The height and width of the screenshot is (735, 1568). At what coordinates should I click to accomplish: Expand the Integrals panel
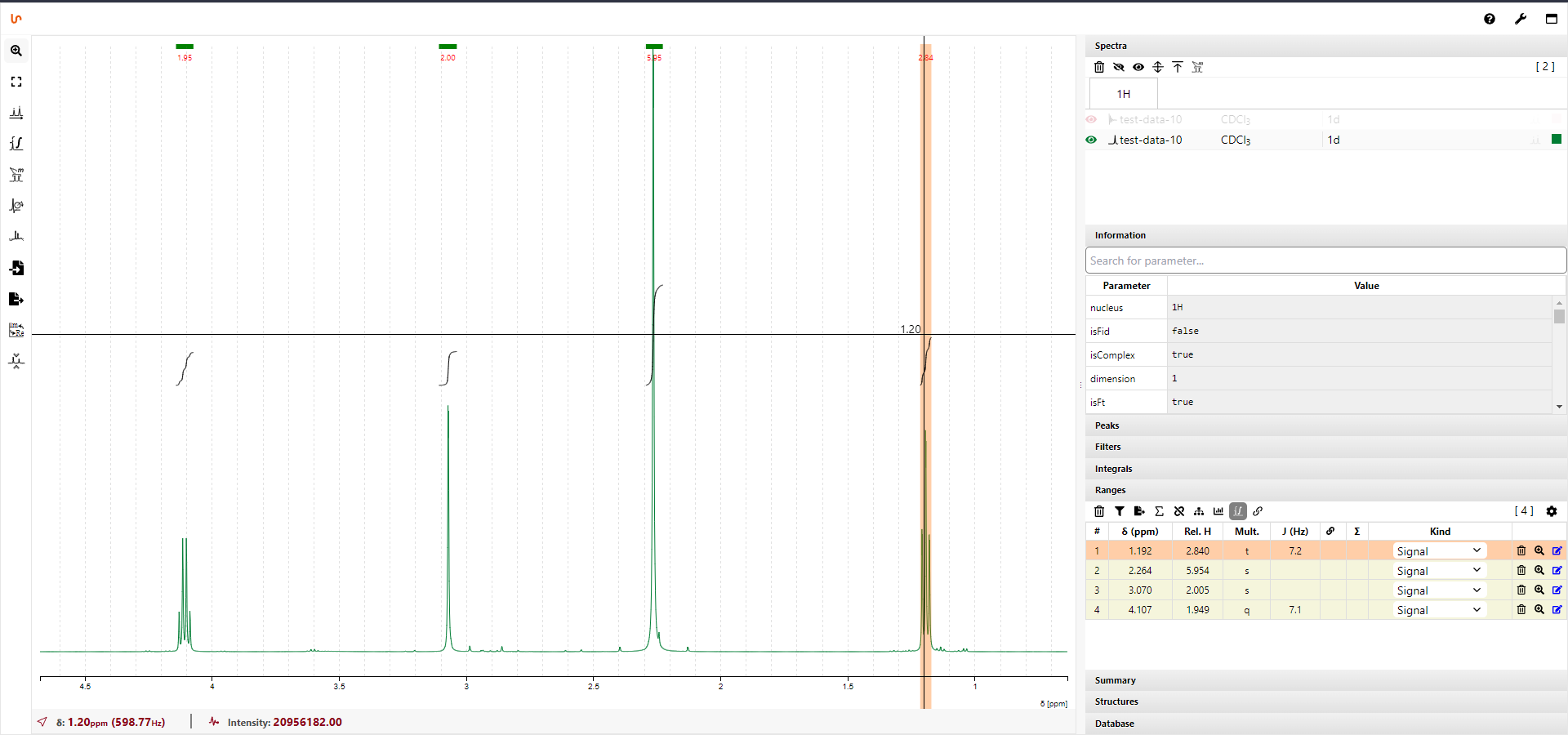[x=1326, y=469]
